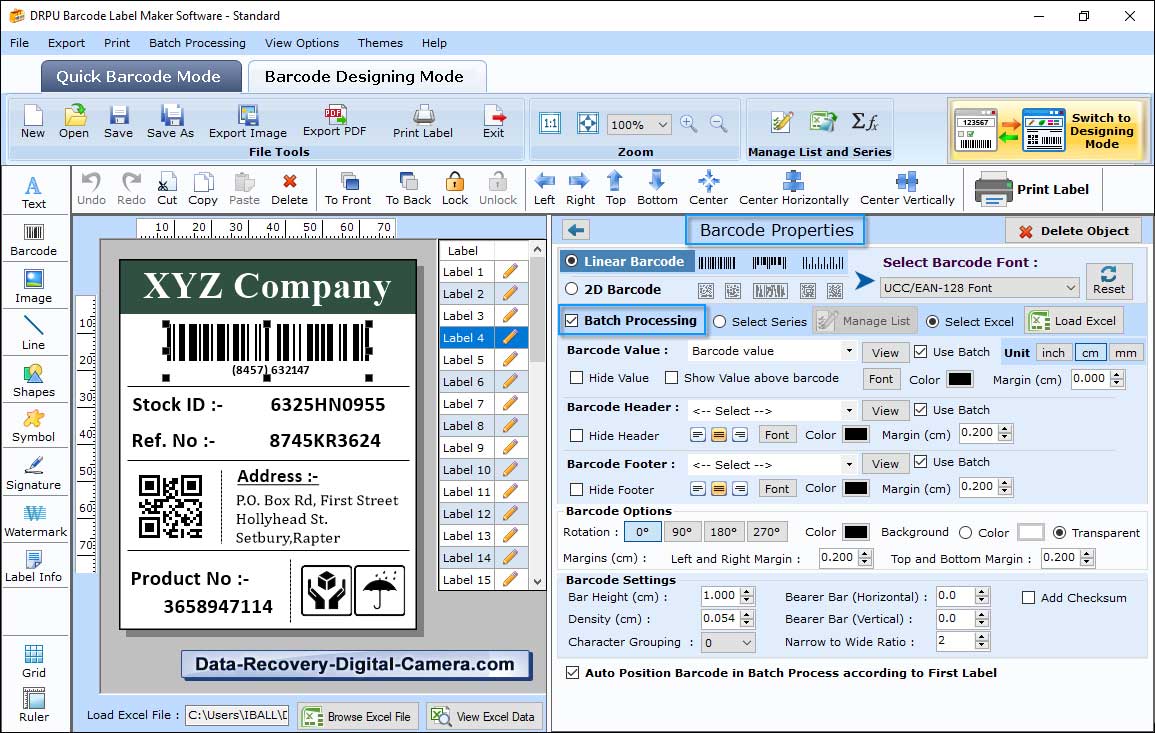Increase Bar Height stepper value
Viewport: 1155px width, 733px height.
click(747, 592)
